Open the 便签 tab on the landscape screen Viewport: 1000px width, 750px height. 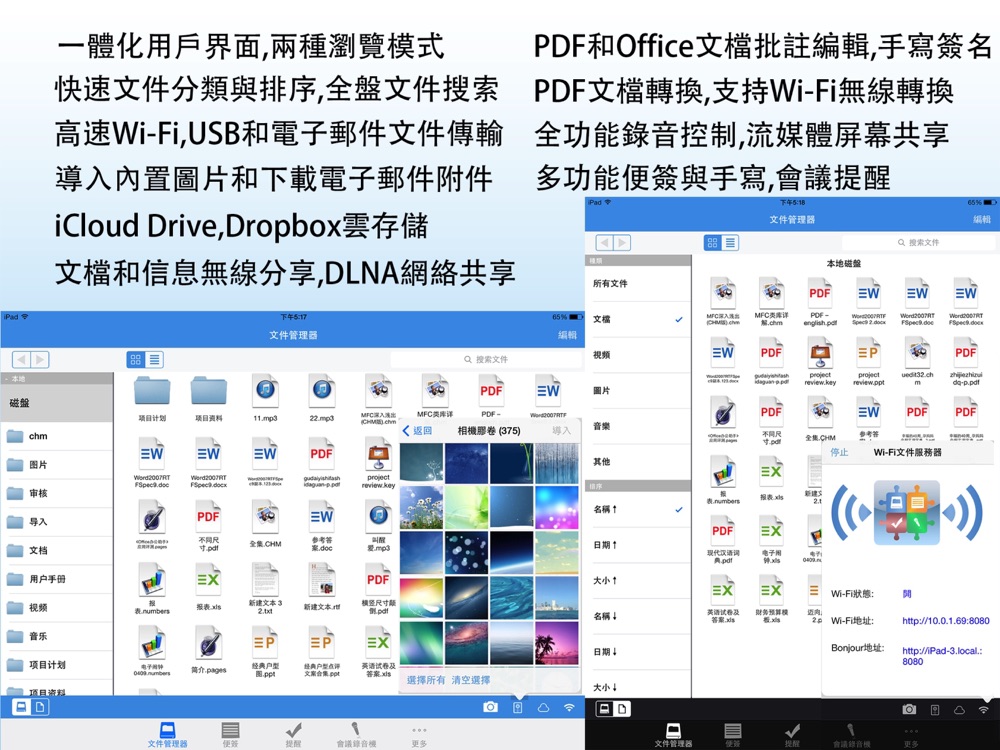230,735
